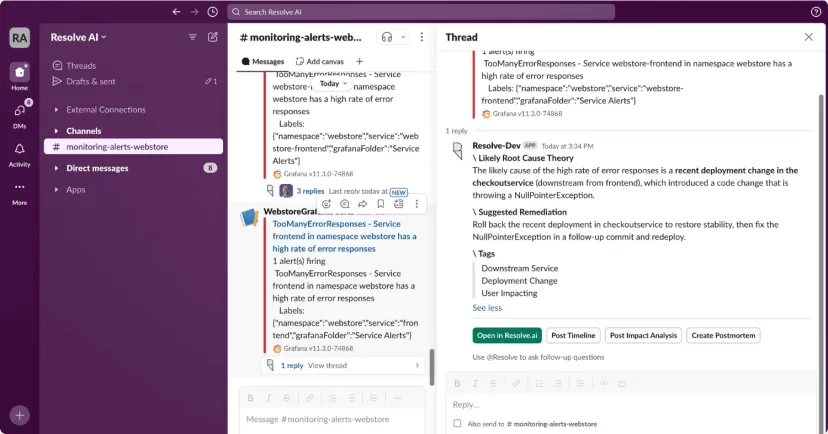Bookmark the message for later

(x=380, y=204)
